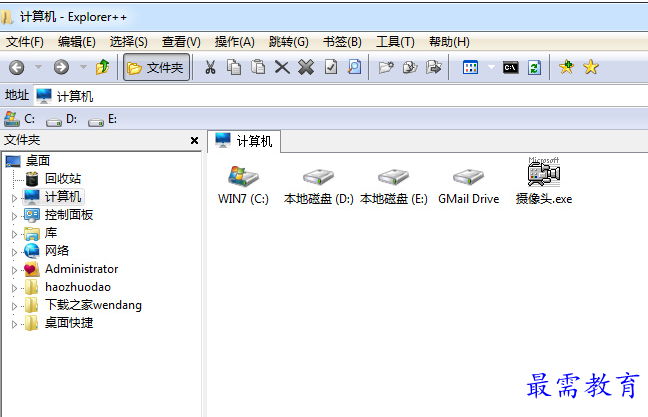This screenshot has width=648, height=417.
Task: Open the Back history dropdown arrow
Action: 38,67
